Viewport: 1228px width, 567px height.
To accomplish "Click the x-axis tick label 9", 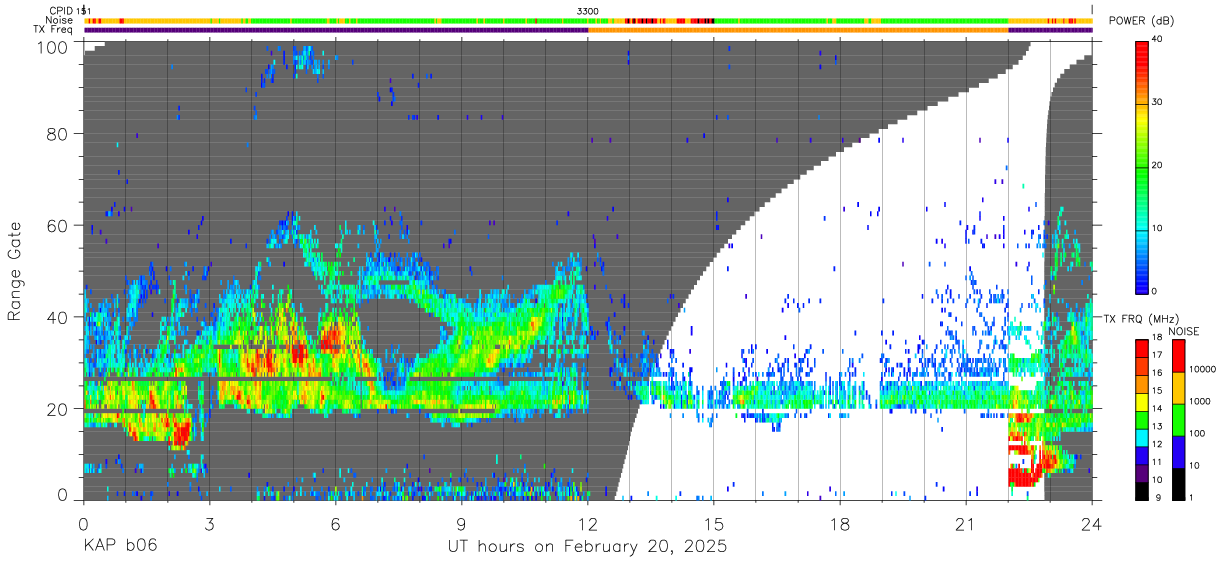I will click(461, 523).
